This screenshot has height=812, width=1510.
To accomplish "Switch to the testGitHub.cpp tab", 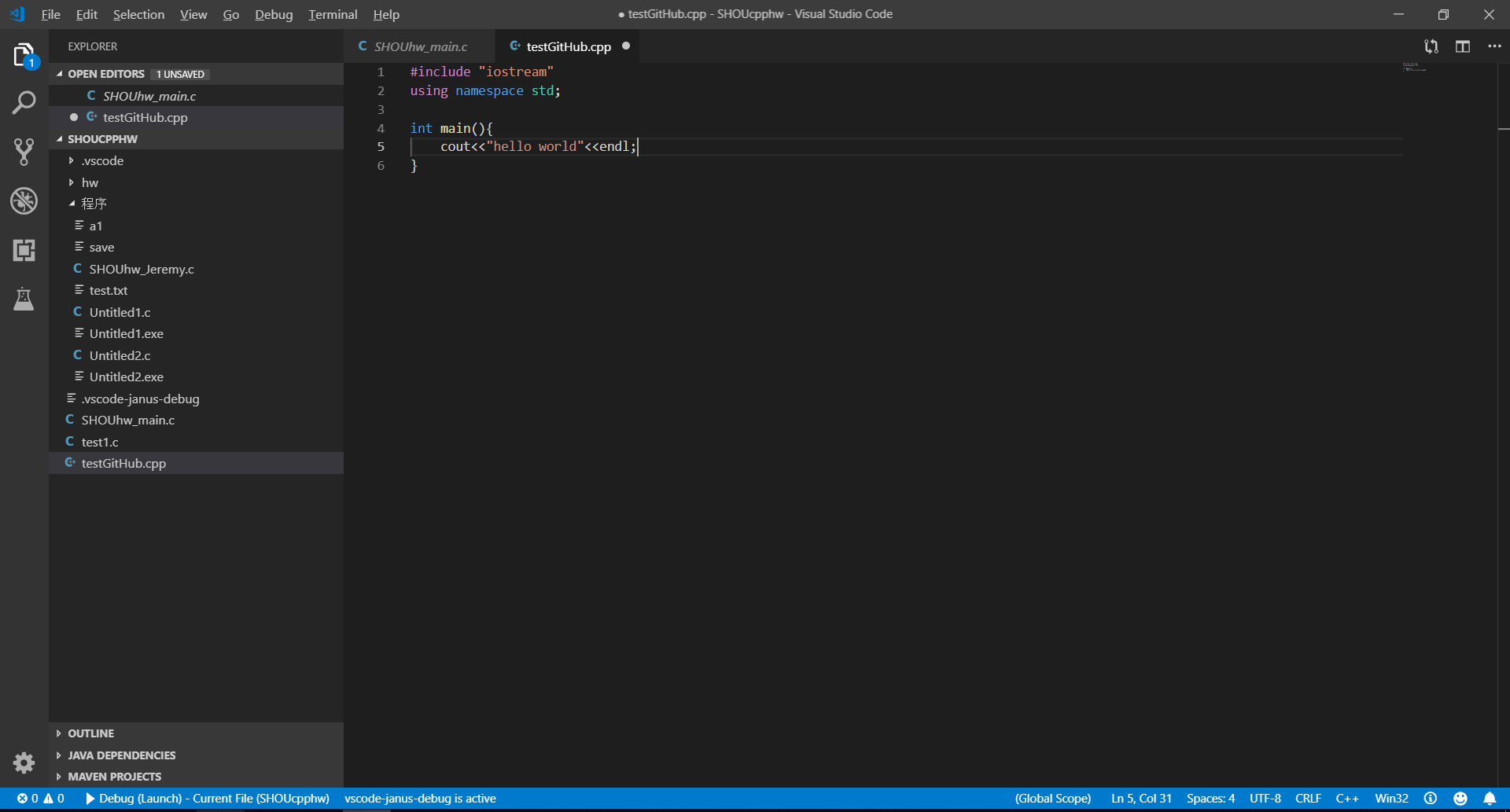I will pos(569,46).
